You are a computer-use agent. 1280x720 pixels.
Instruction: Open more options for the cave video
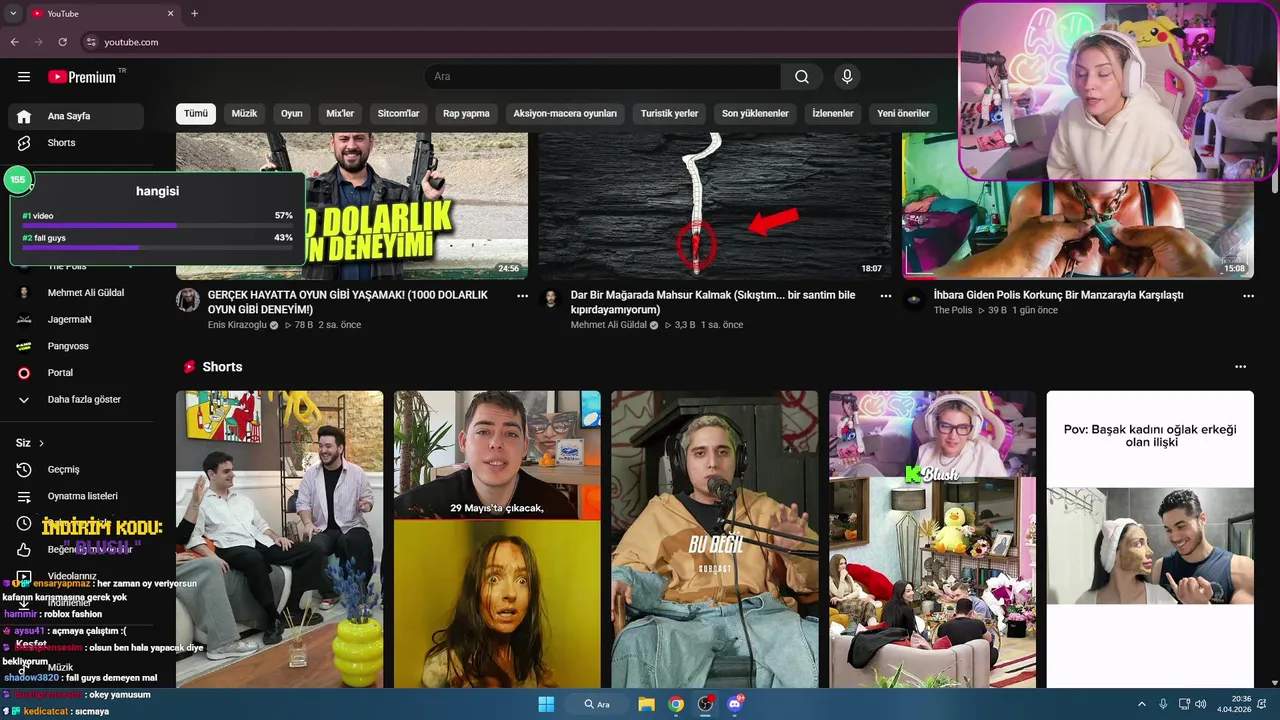[885, 296]
